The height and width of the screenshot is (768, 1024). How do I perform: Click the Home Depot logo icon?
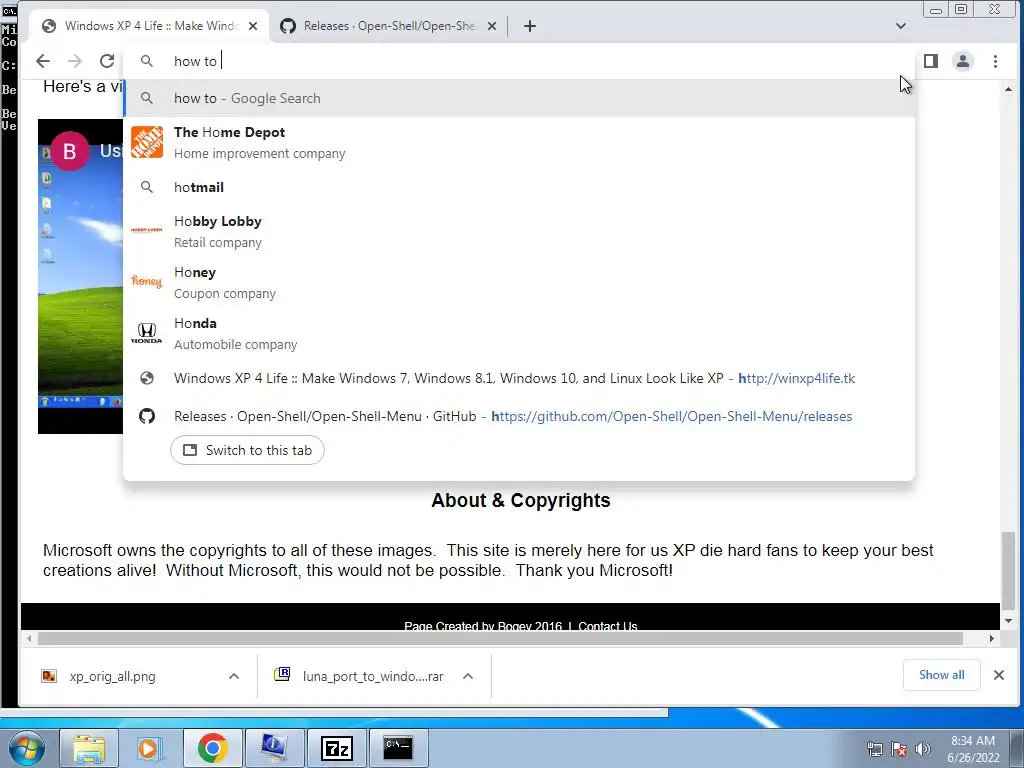click(x=147, y=142)
